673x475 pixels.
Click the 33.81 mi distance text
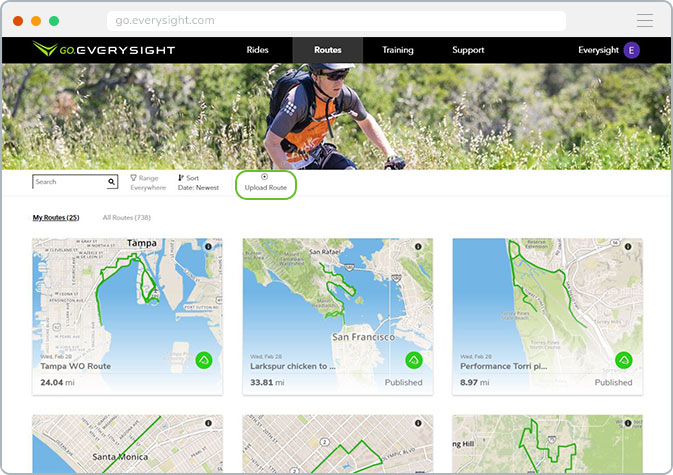click(267, 382)
